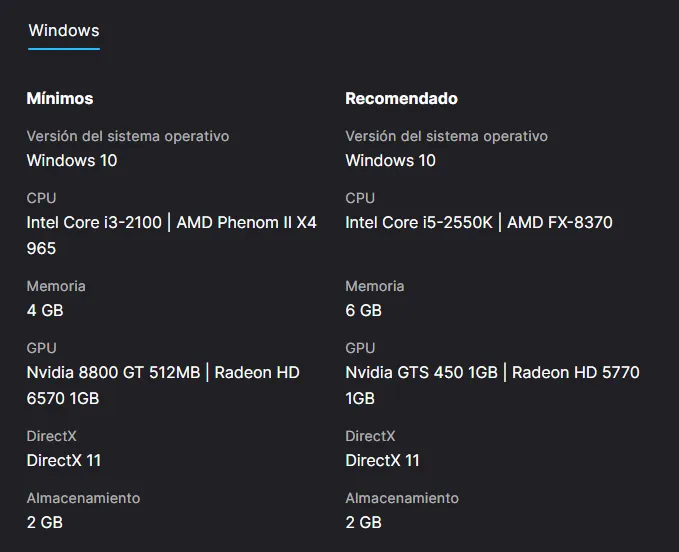Click Windows 10 under Recomendado
This screenshot has height=552, width=679.
click(x=391, y=160)
